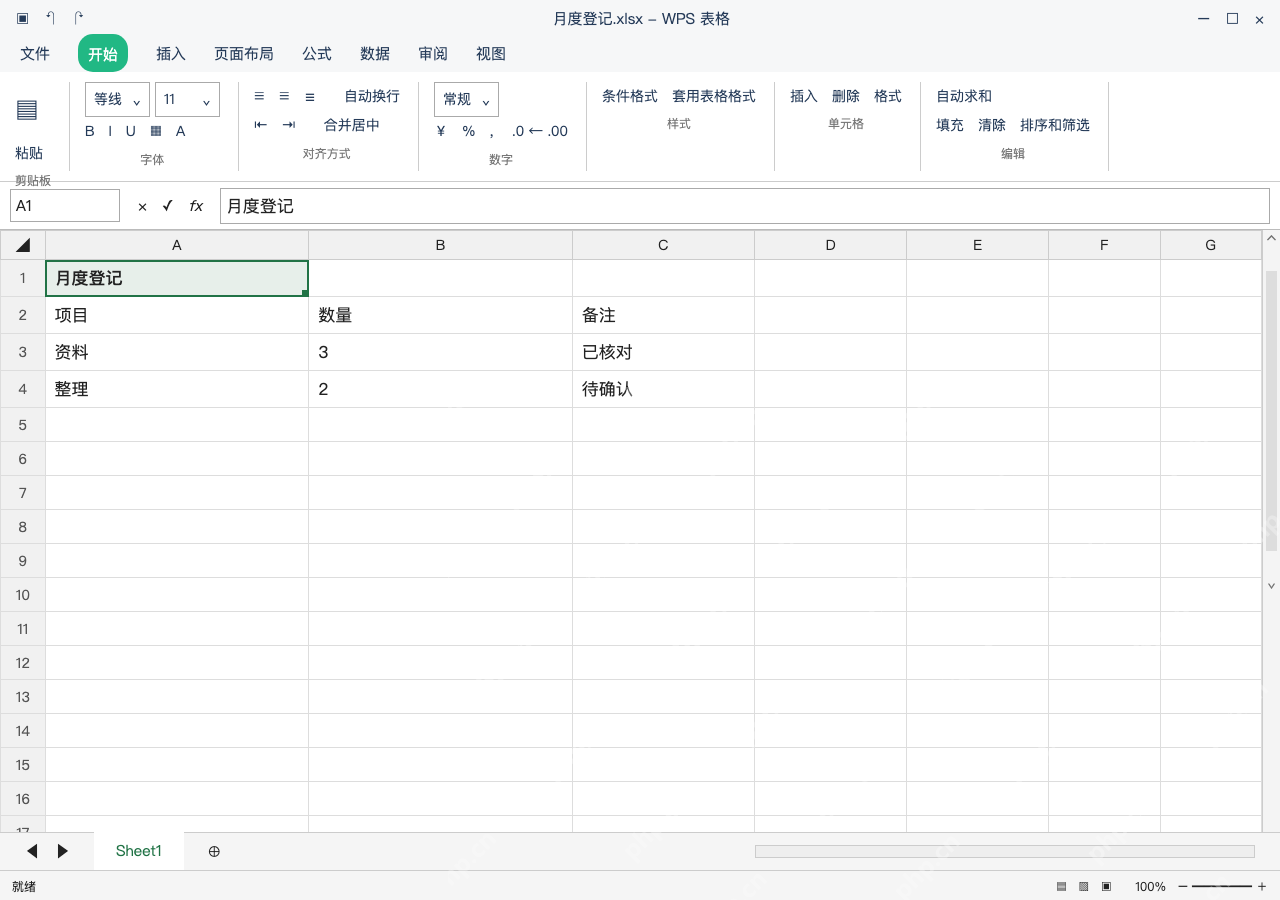Open 条件格式 conditional formatting
Viewport: 1280px width, 900px height.
pos(630,96)
